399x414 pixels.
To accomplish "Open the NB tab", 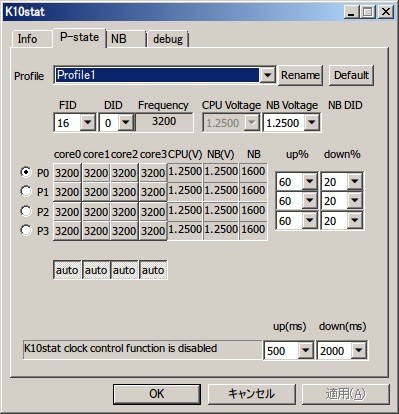I will (126, 39).
